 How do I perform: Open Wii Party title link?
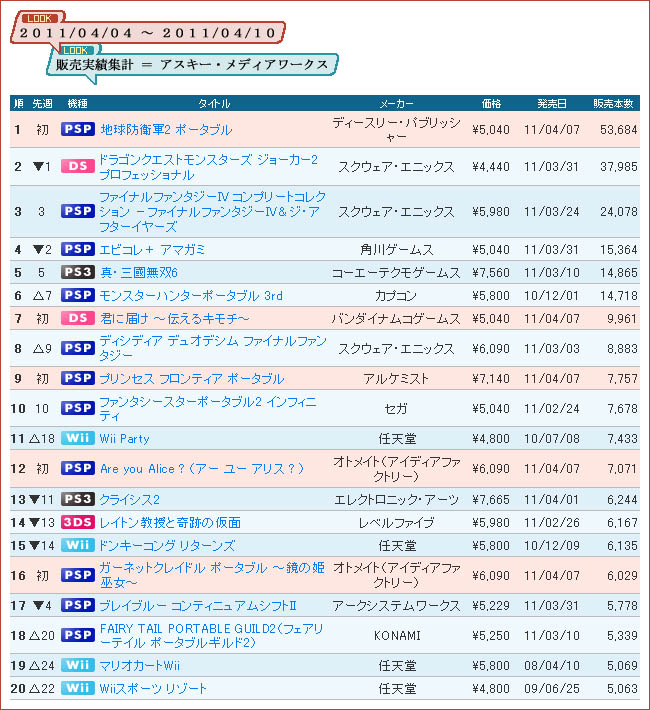tap(125, 439)
